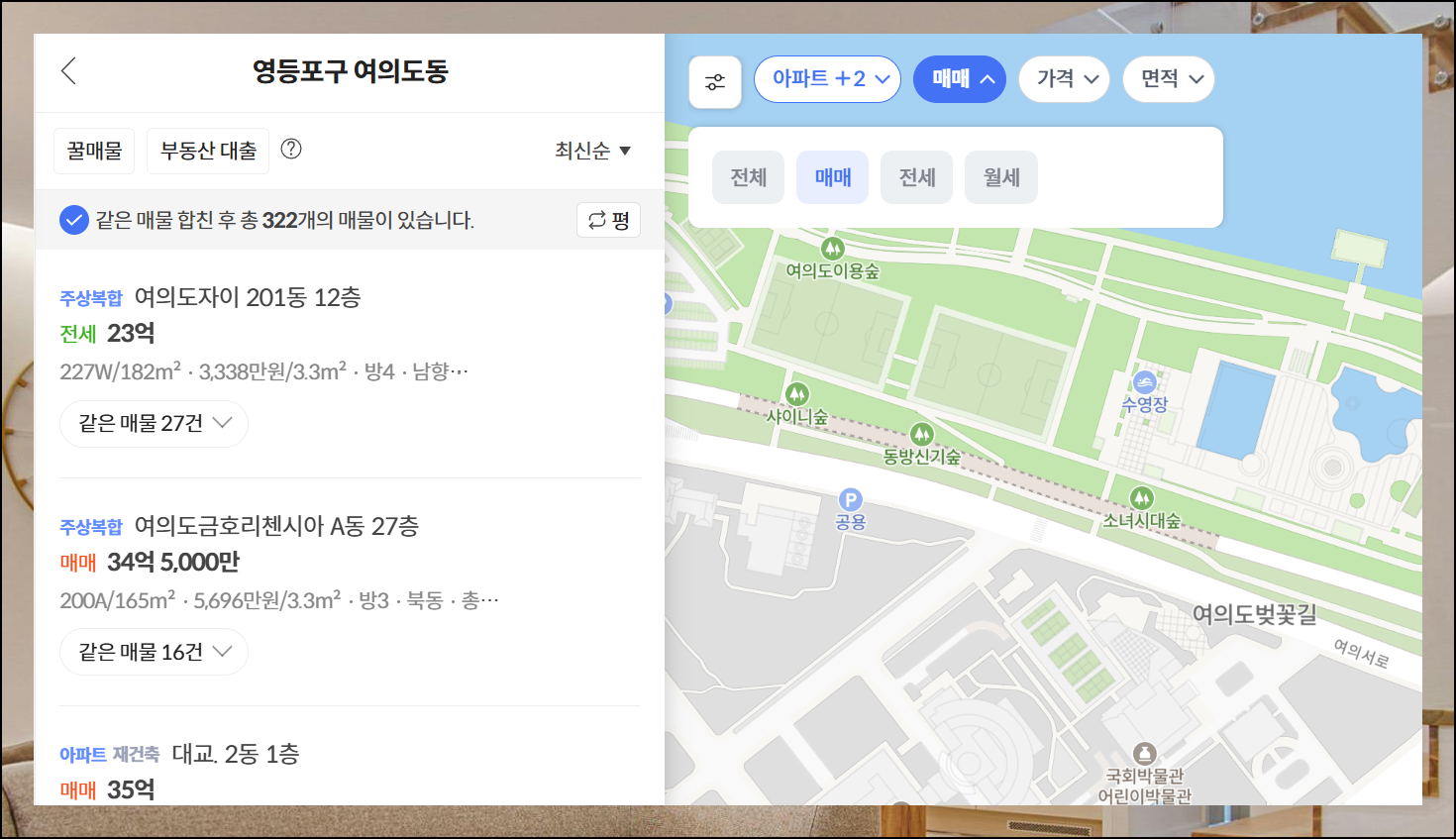The image size is (1456, 839).
Task: Select the 전세 transaction type option
Action: point(917,177)
